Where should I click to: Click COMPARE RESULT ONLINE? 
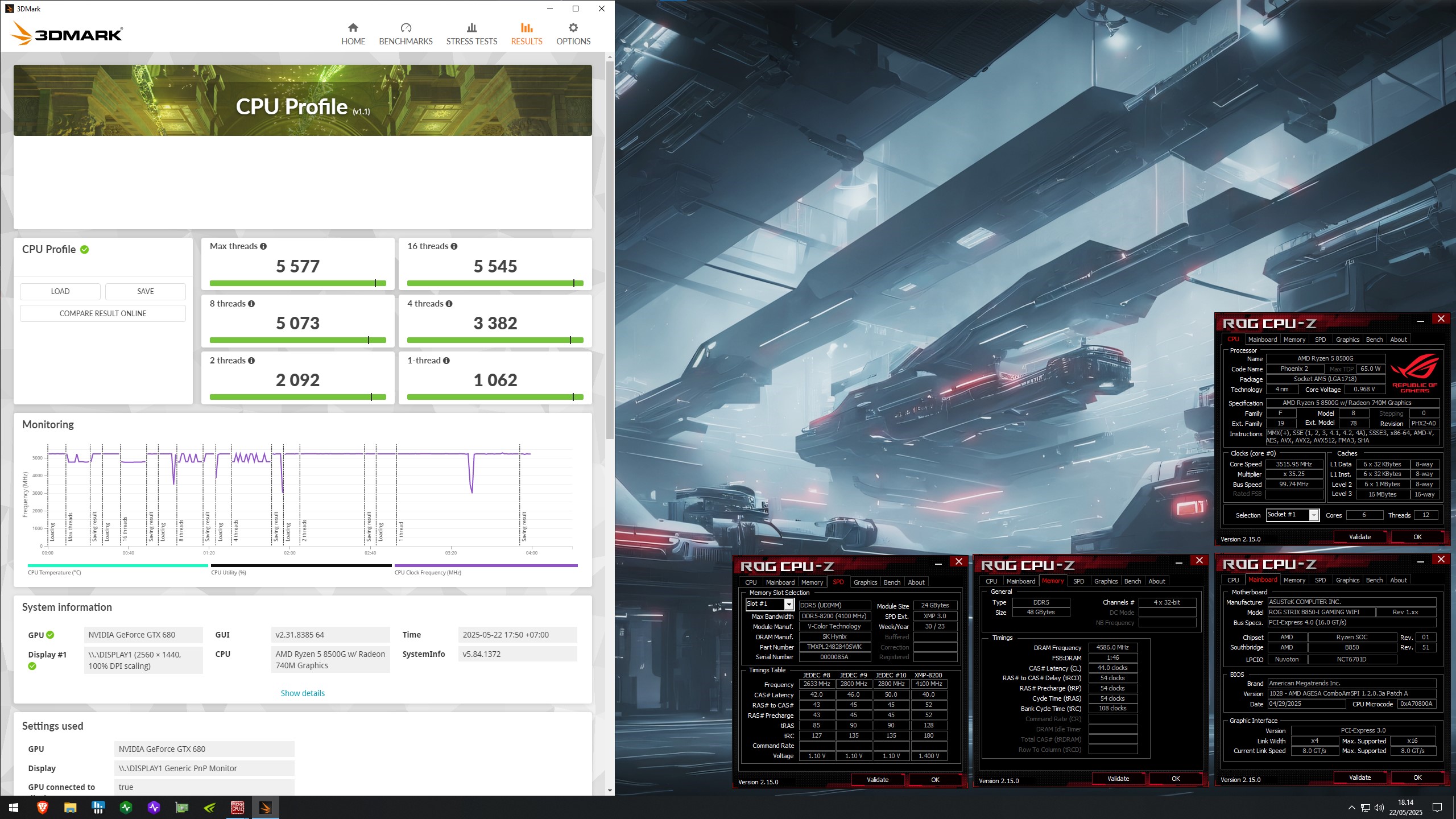click(103, 313)
